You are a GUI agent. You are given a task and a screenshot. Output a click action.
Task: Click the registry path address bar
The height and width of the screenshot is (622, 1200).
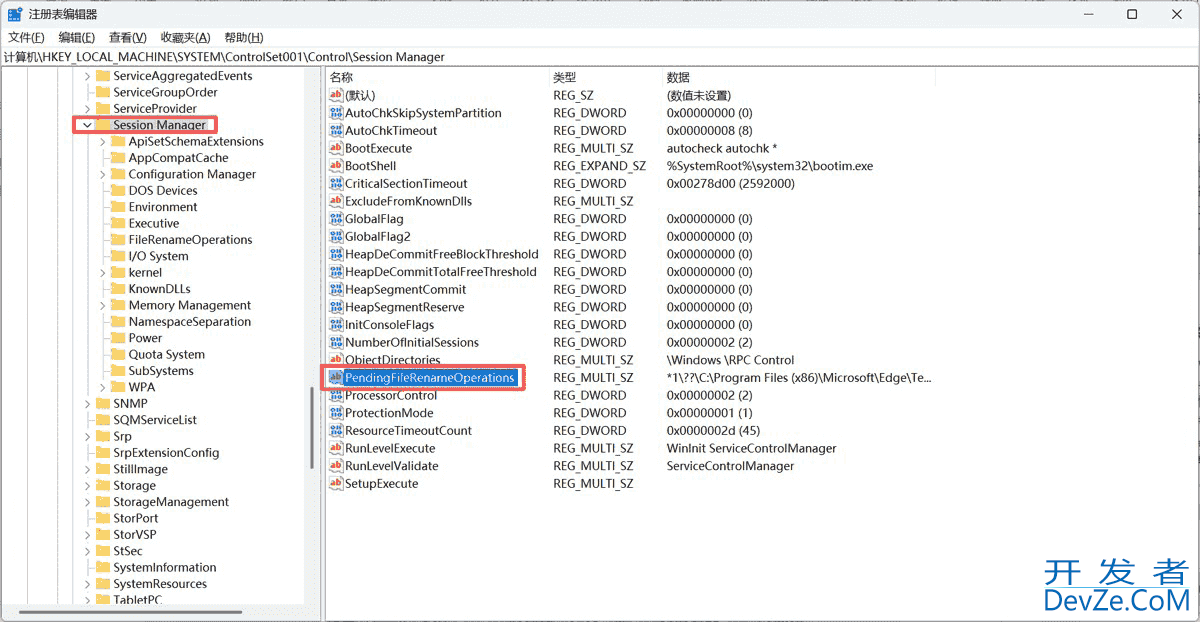click(300, 57)
